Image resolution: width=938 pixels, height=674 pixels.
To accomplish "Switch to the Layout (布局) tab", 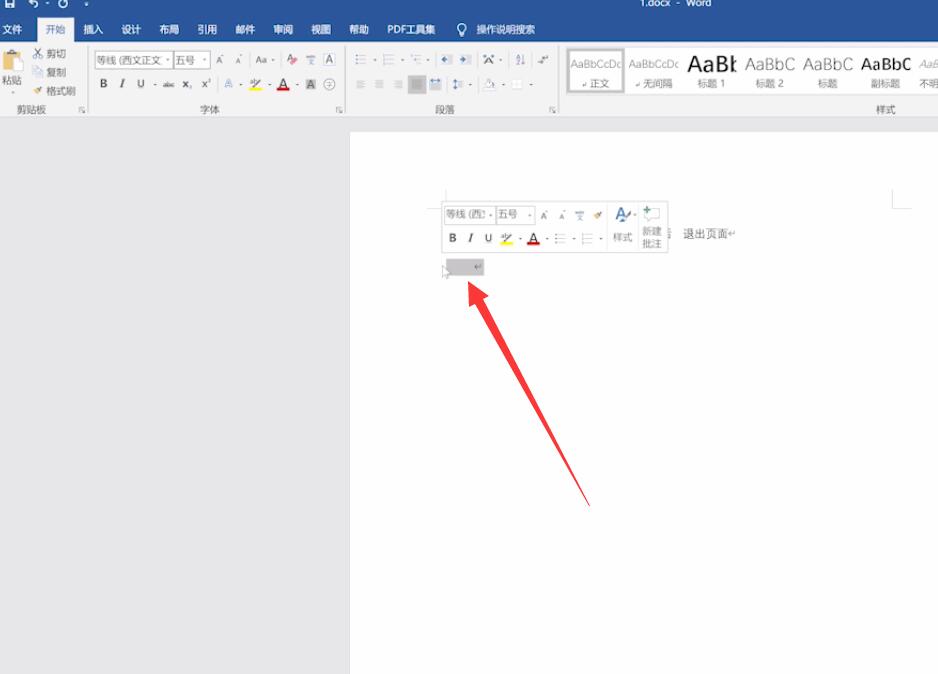I will click(169, 29).
